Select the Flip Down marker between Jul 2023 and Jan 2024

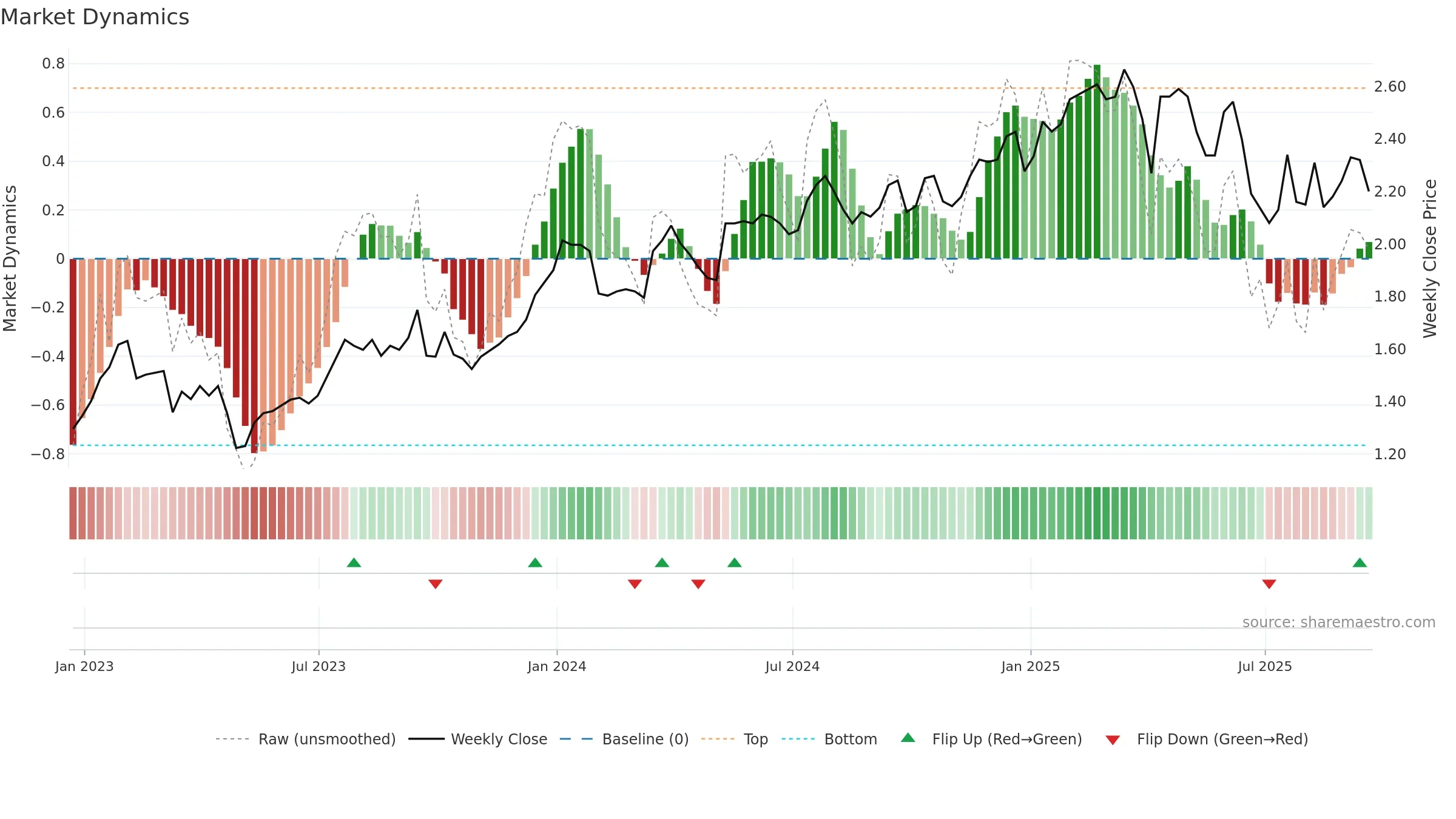point(436,584)
